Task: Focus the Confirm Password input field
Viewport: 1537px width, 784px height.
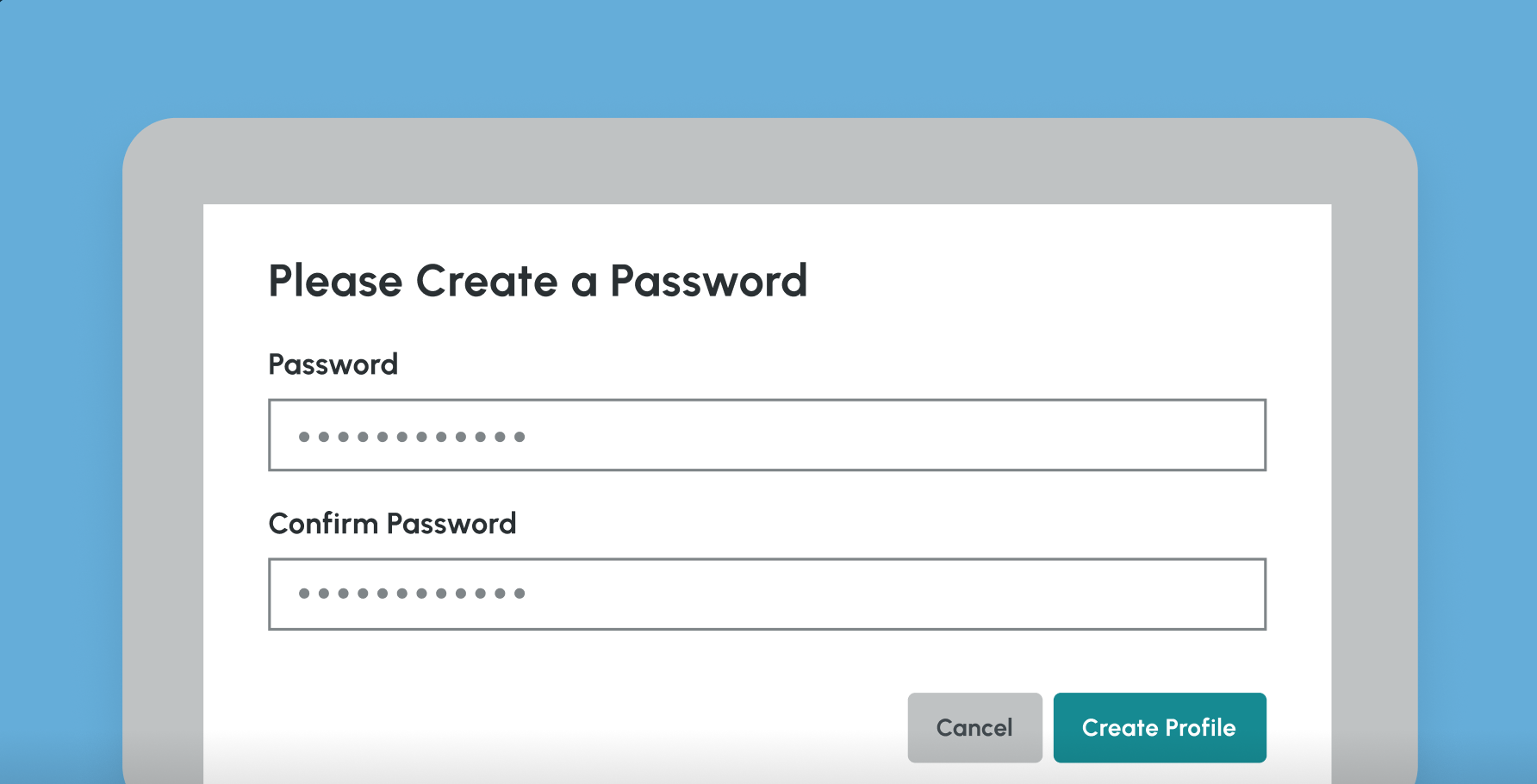Action: [x=767, y=594]
